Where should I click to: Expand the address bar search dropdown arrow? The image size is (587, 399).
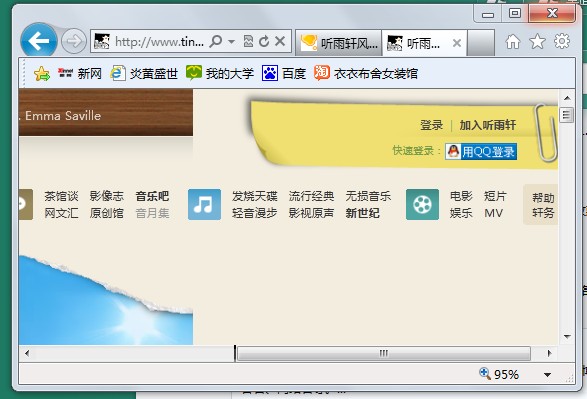tap(232, 41)
